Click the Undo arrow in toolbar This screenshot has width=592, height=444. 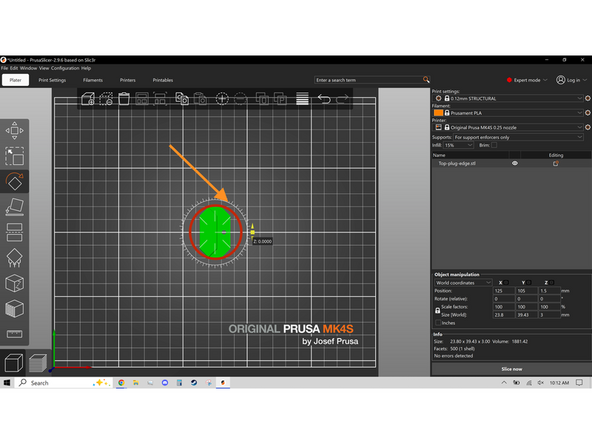(324, 99)
